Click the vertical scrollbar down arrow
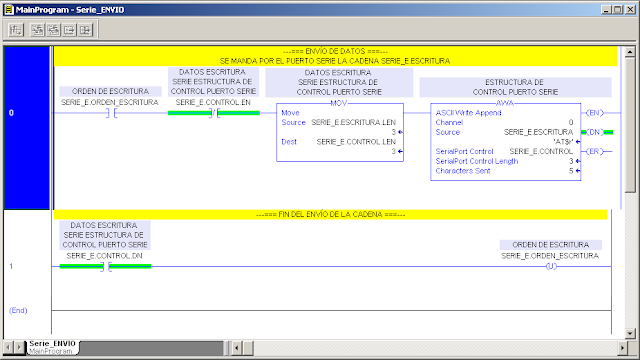640x360 pixels. click(x=630, y=333)
